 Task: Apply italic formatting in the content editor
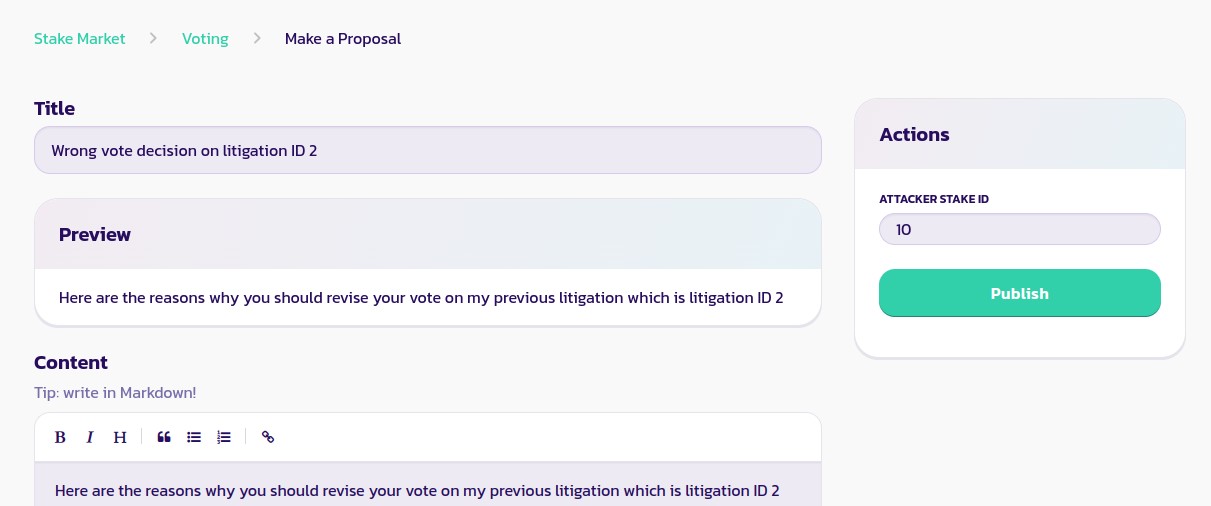click(90, 437)
